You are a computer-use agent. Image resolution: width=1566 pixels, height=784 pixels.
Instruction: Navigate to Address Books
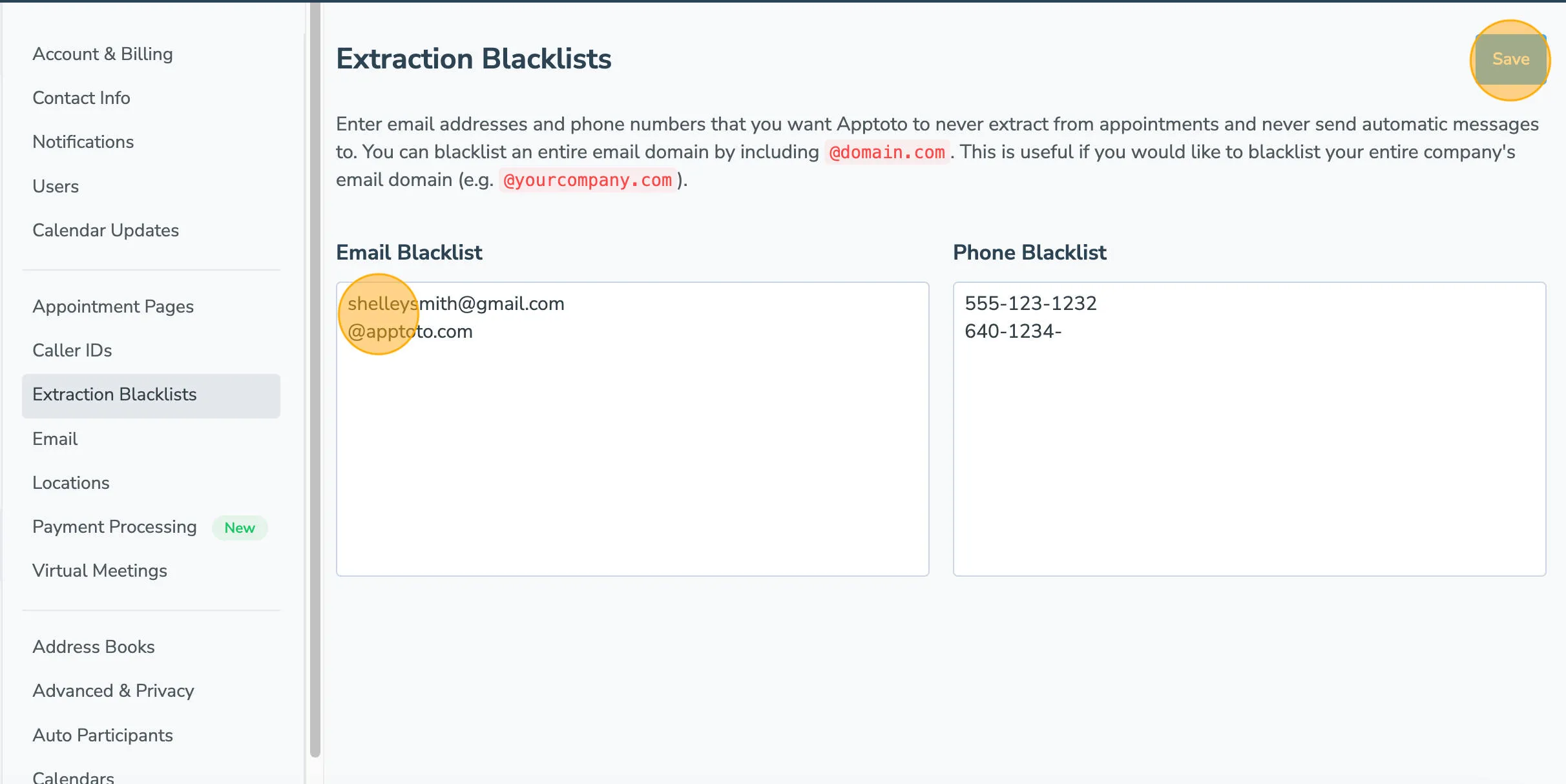click(x=93, y=646)
